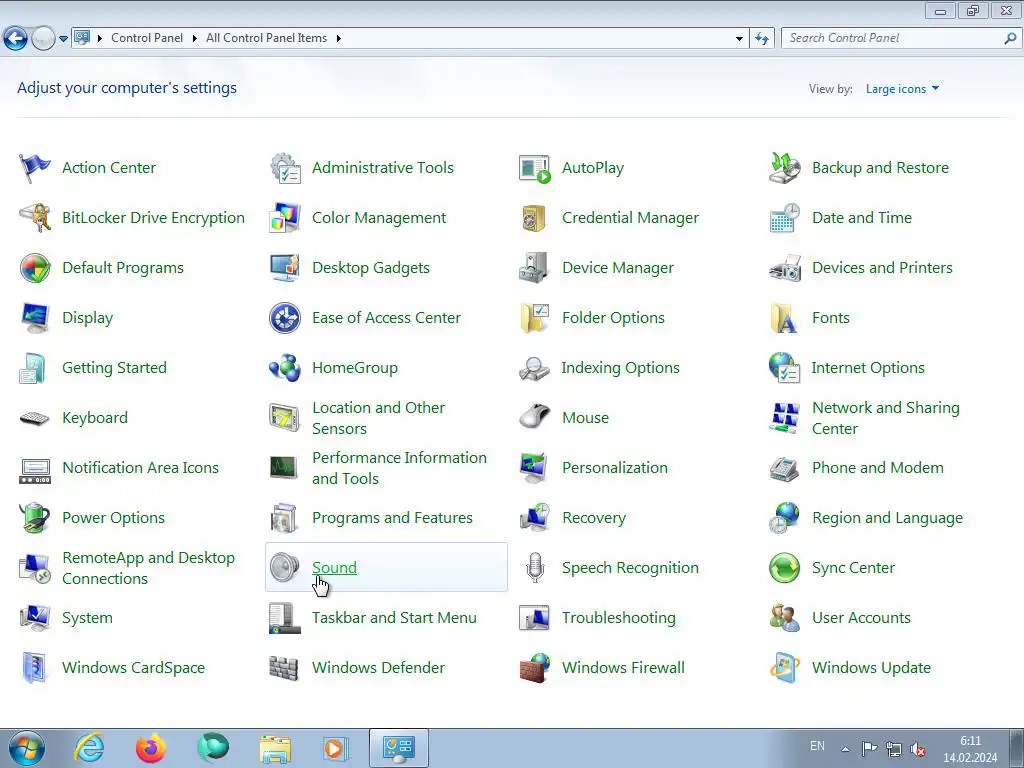Viewport: 1024px width, 768px height.
Task: Open Performance Information and Tools link
Action: click(399, 468)
